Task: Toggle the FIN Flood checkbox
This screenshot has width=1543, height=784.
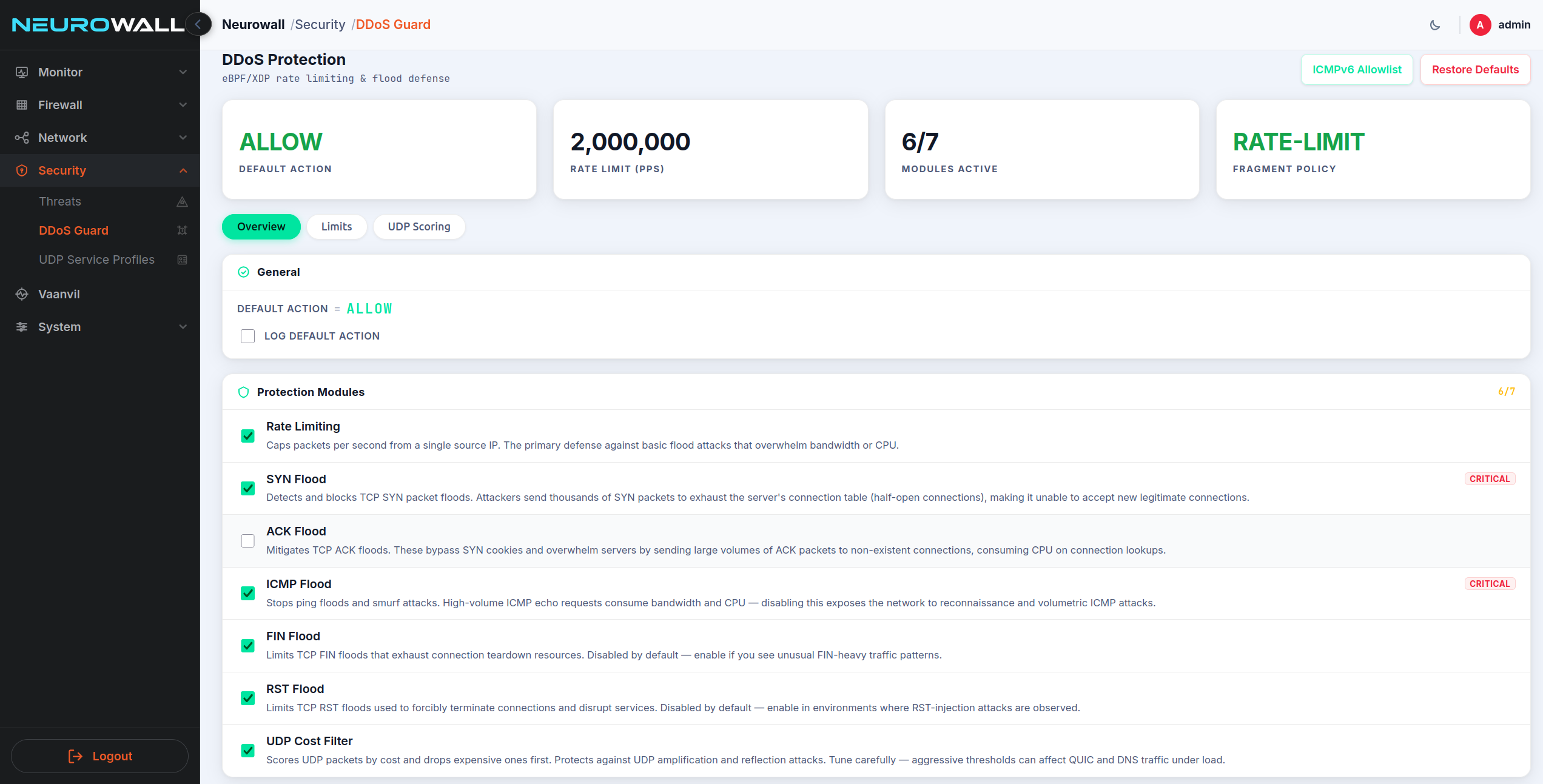Action: [247, 646]
